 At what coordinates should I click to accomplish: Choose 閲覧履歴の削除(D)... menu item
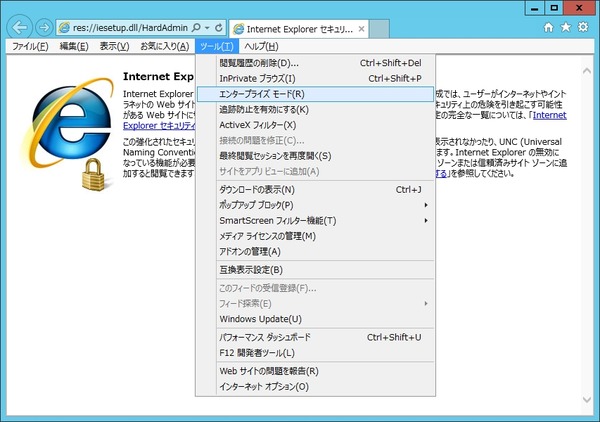[315, 63]
